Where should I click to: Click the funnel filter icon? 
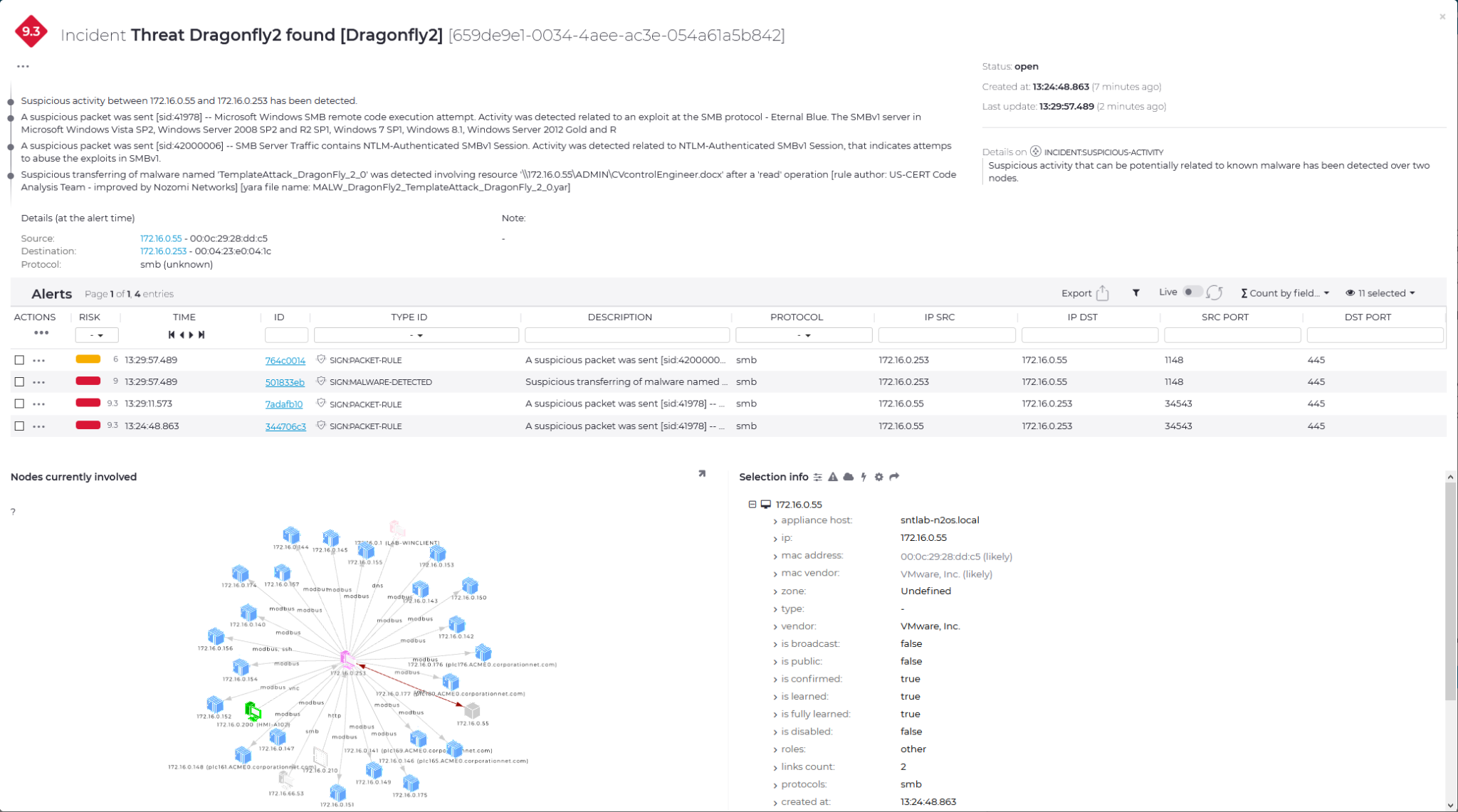[x=1136, y=292]
